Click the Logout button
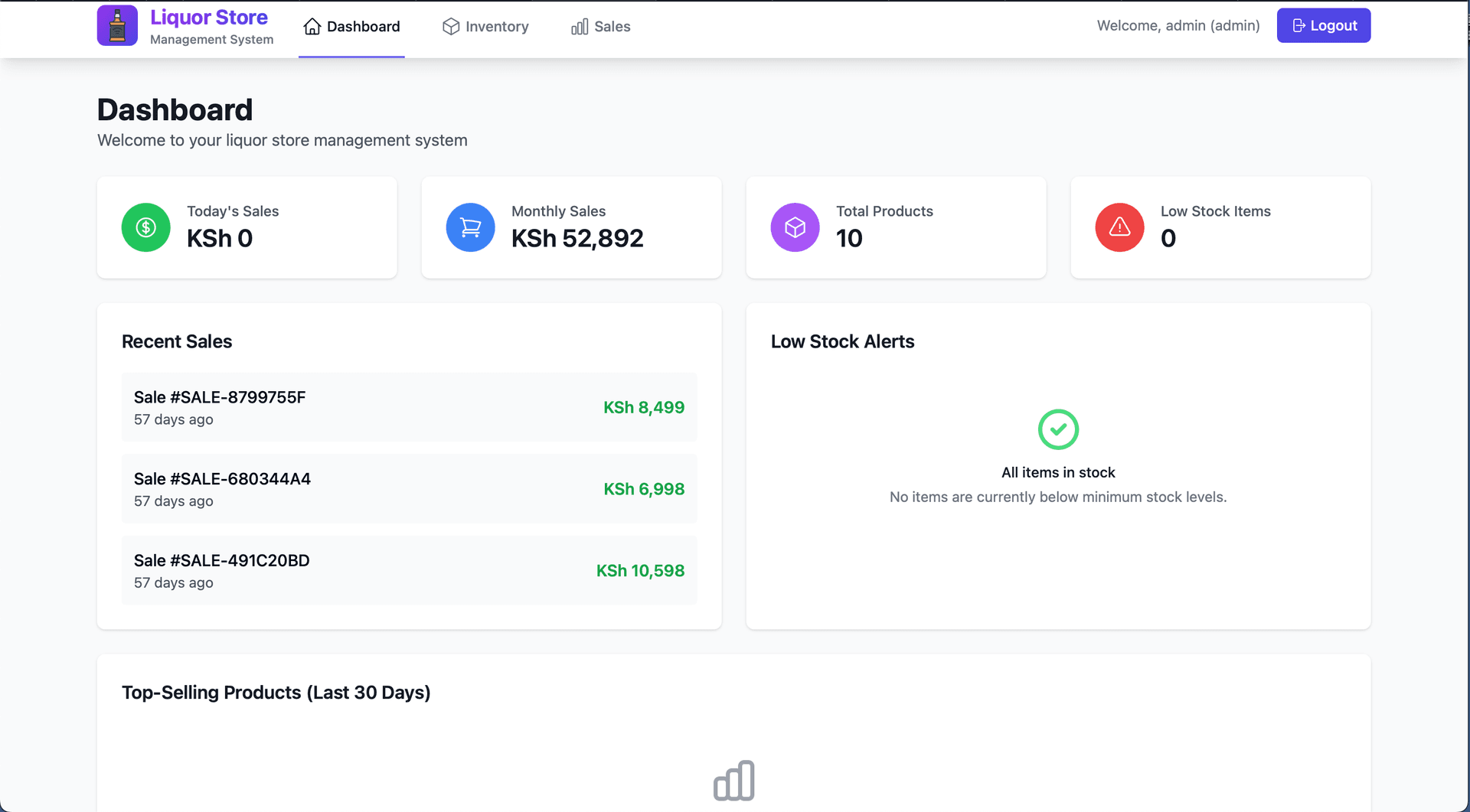 pos(1324,24)
